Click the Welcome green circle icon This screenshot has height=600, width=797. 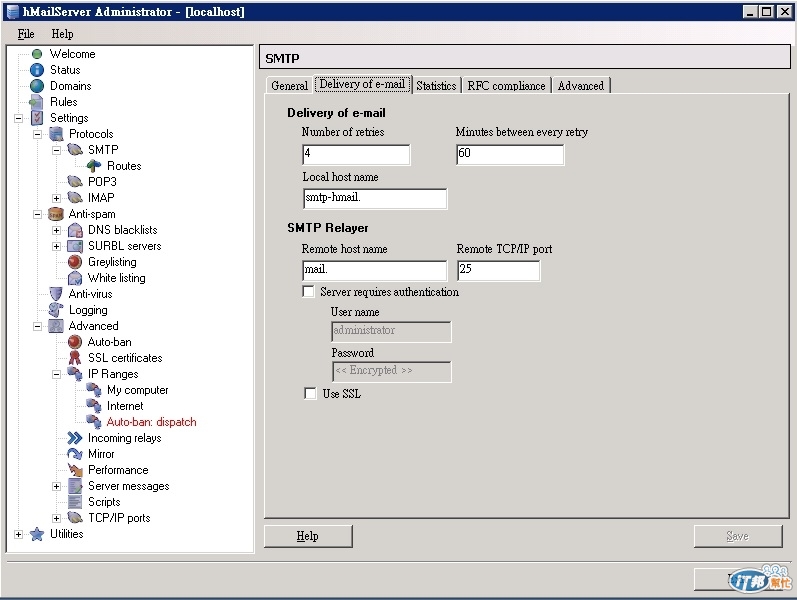tap(37, 54)
